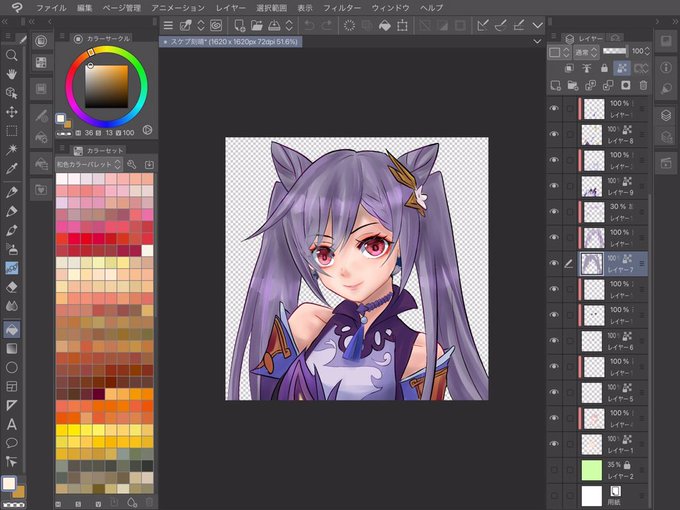Viewport: 680px width, 510px height.
Task: Hide the selected layer レイヤー 7
Action: tap(554, 263)
